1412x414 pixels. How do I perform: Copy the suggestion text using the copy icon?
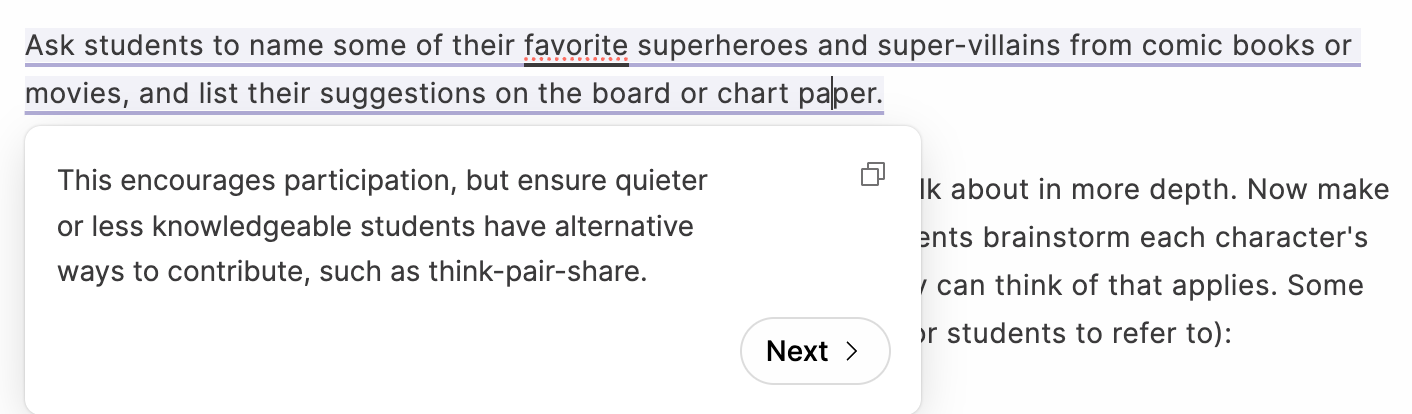click(872, 175)
